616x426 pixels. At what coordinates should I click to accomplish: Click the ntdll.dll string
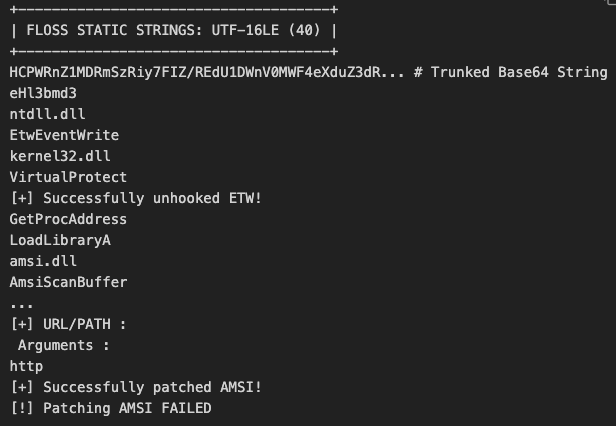tap(47, 114)
